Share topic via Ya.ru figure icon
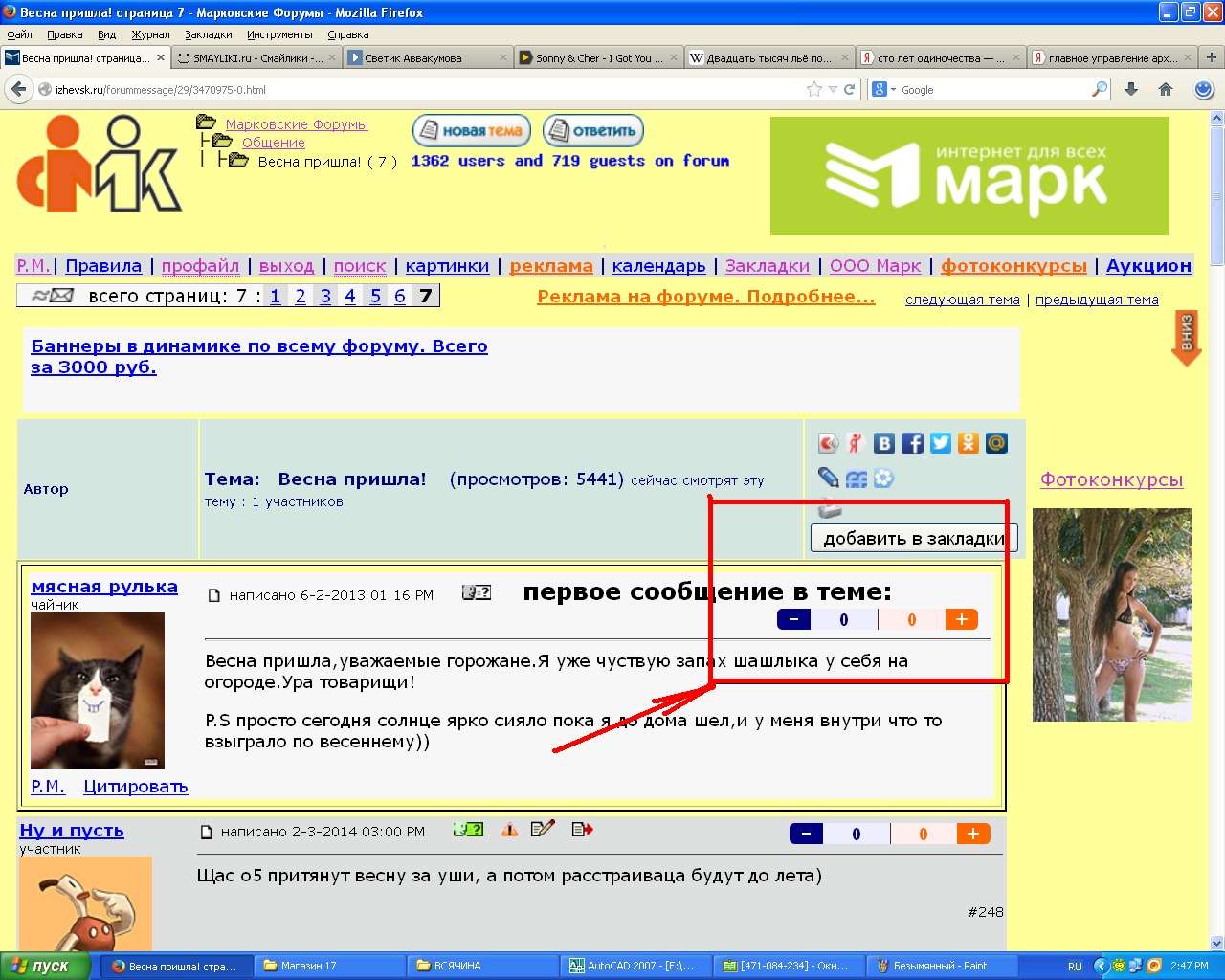Image resolution: width=1225 pixels, height=980 pixels. pos(856,443)
